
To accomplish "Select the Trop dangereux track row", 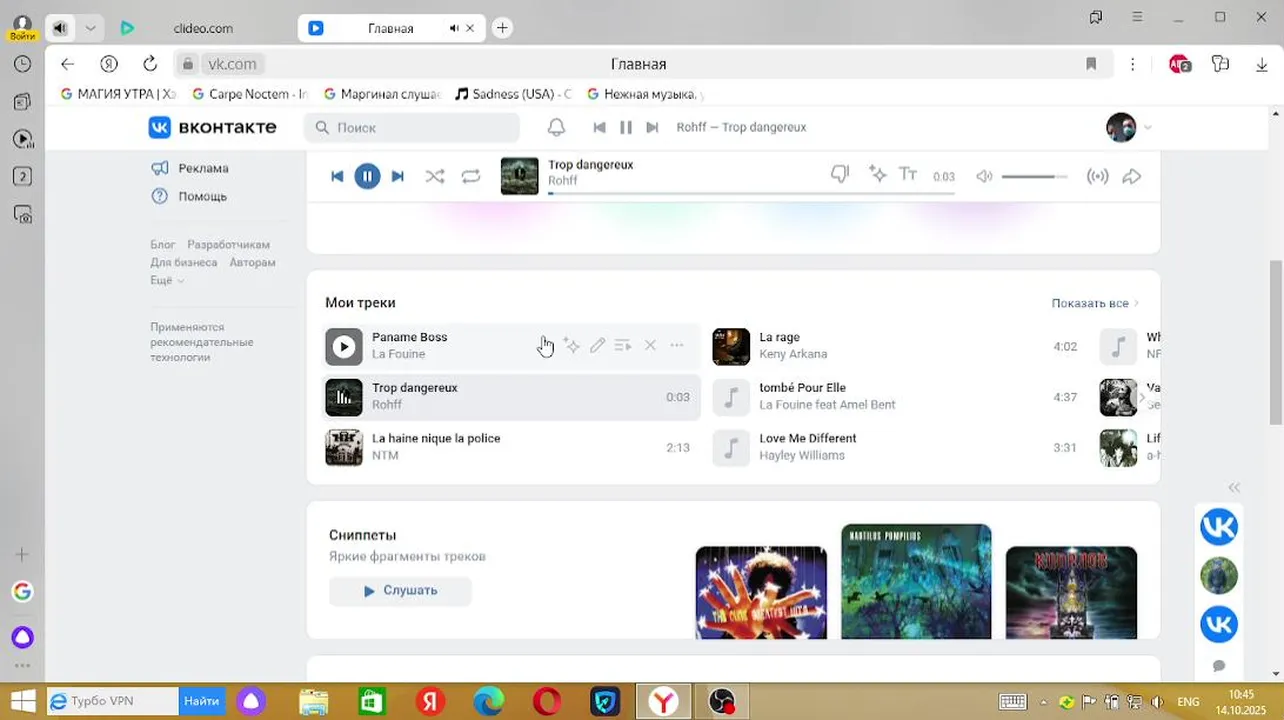I will click(511, 397).
